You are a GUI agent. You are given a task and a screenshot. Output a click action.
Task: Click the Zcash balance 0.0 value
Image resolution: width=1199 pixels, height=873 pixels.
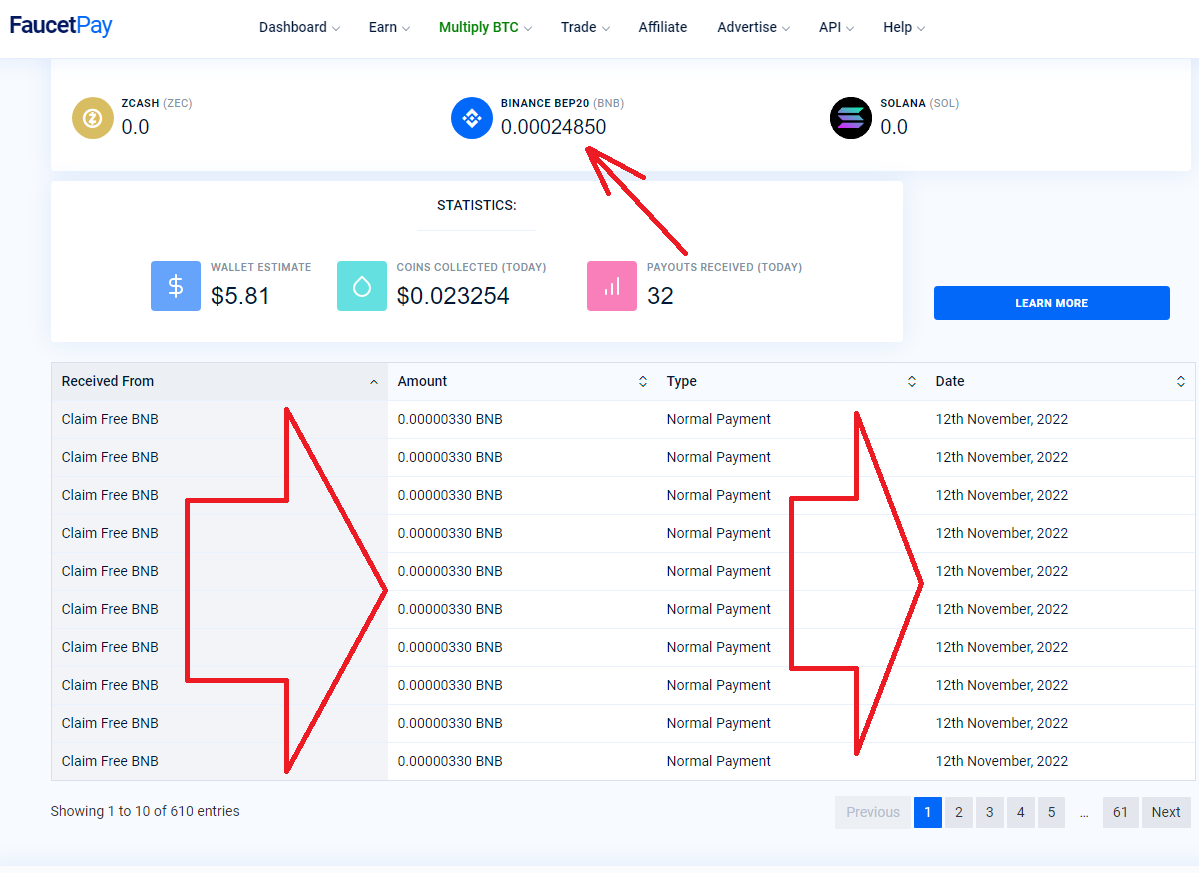[x=135, y=127]
